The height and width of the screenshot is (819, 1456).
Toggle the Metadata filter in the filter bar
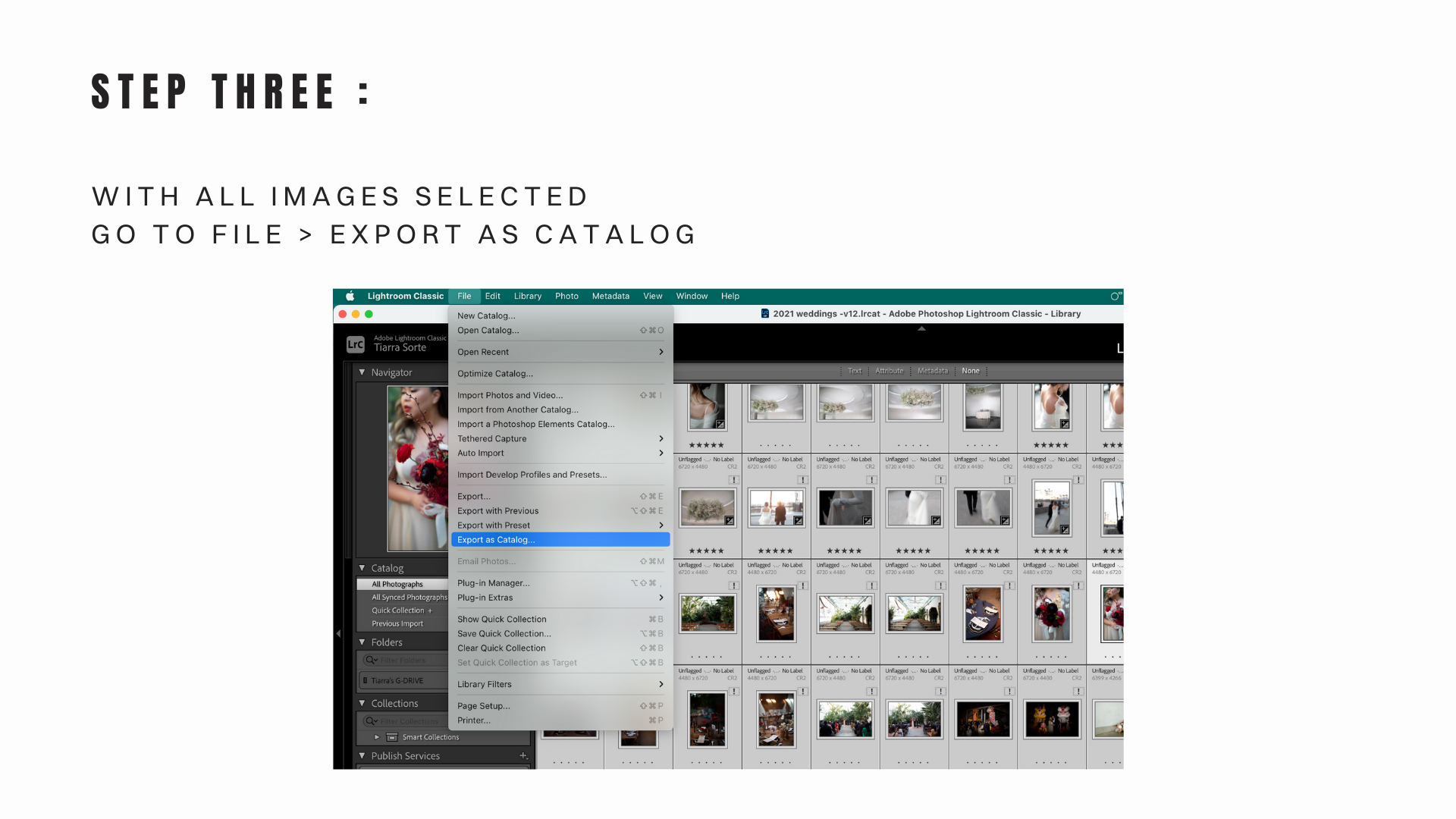932,371
